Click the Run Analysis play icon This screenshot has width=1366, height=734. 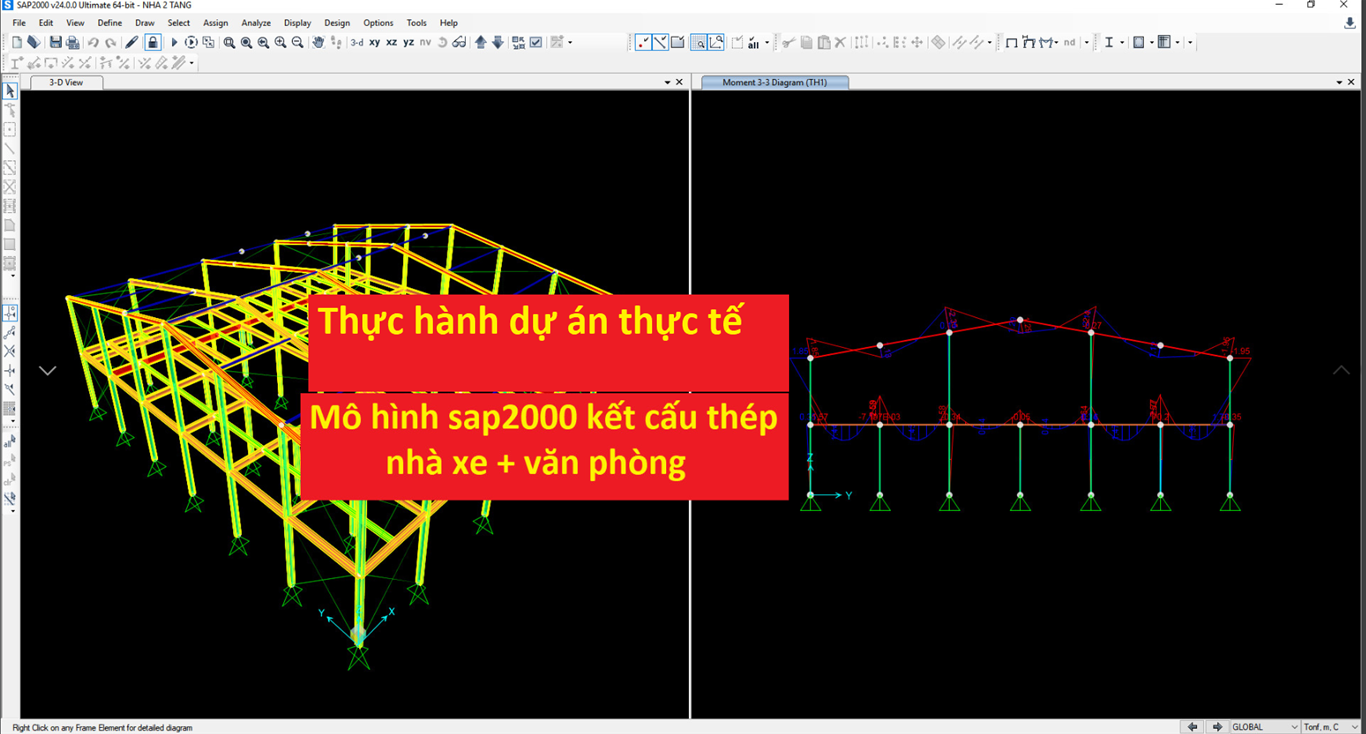tap(174, 42)
